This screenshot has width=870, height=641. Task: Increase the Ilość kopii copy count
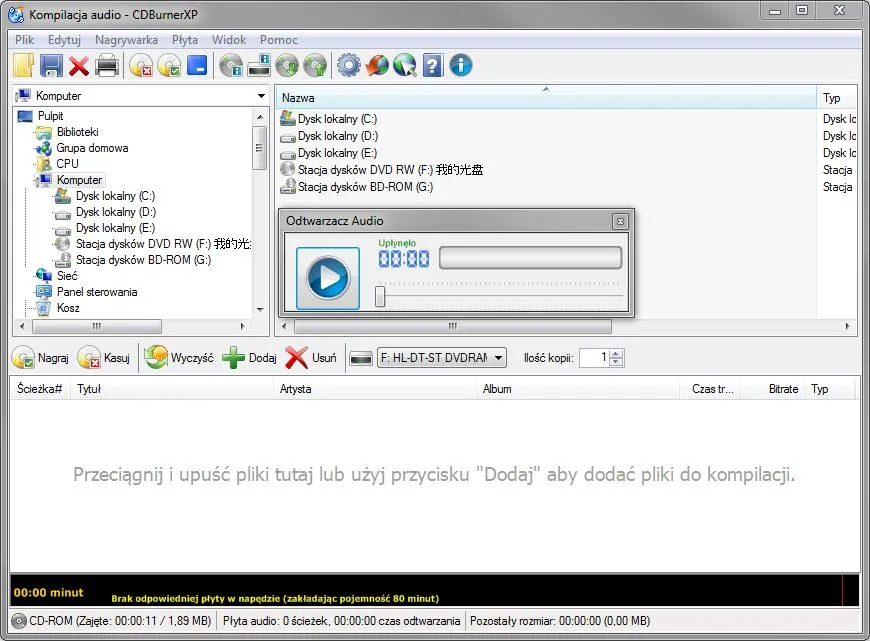point(616,354)
